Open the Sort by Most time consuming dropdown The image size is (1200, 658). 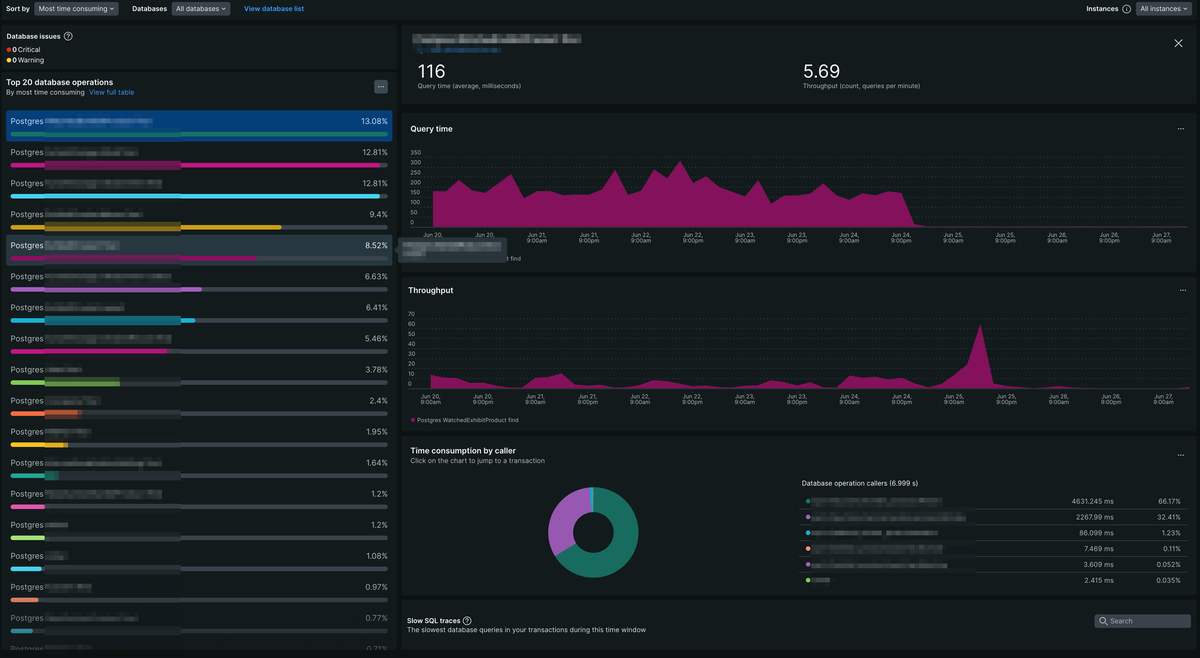[76, 9]
